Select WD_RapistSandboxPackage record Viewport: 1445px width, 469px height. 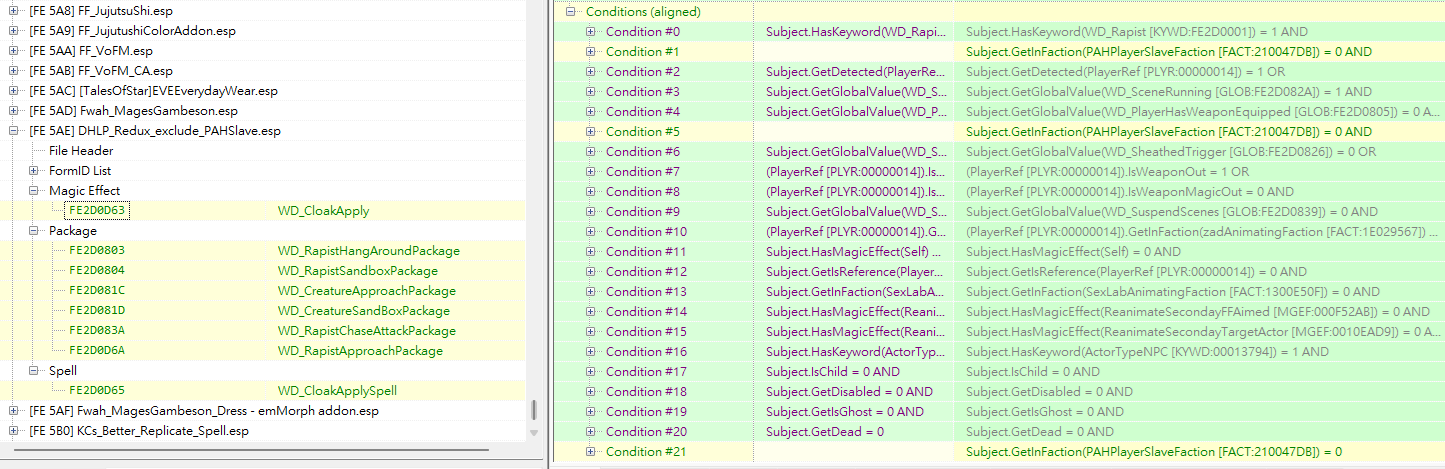pyautogui.click(x=357, y=271)
